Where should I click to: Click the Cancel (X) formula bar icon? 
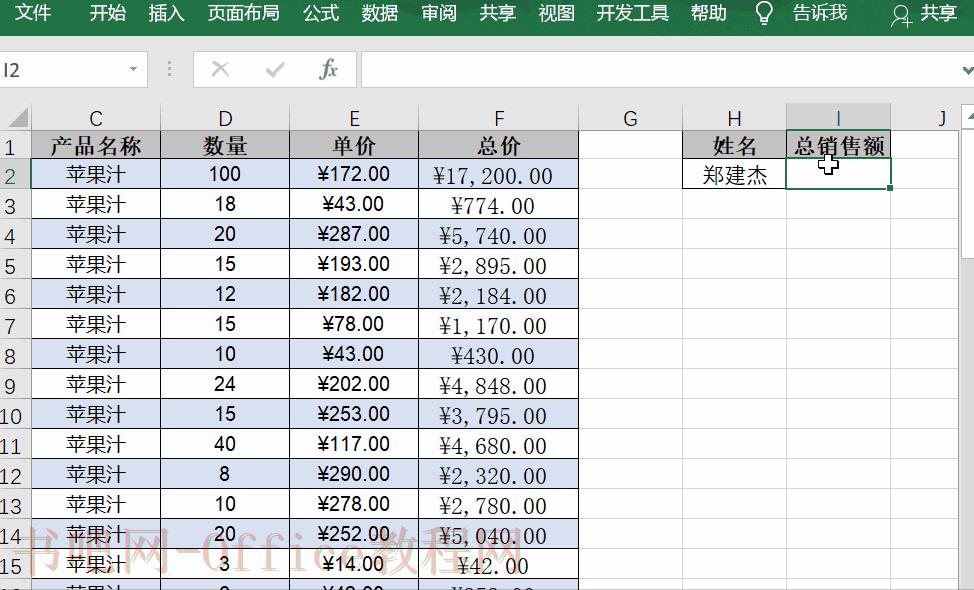click(220, 69)
